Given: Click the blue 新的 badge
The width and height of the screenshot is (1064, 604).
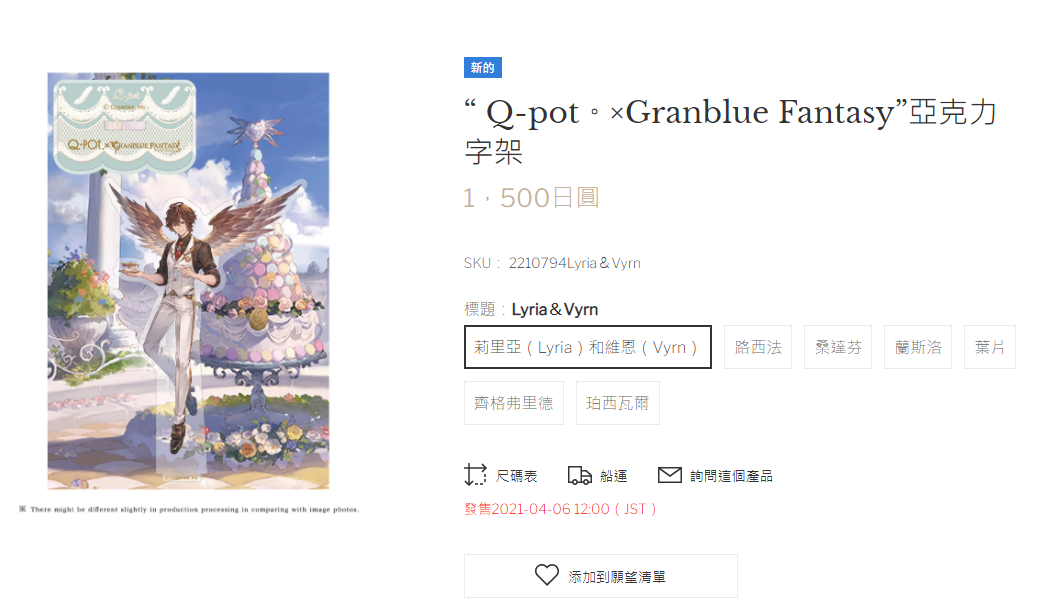Looking at the screenshot, I should 482,67.
